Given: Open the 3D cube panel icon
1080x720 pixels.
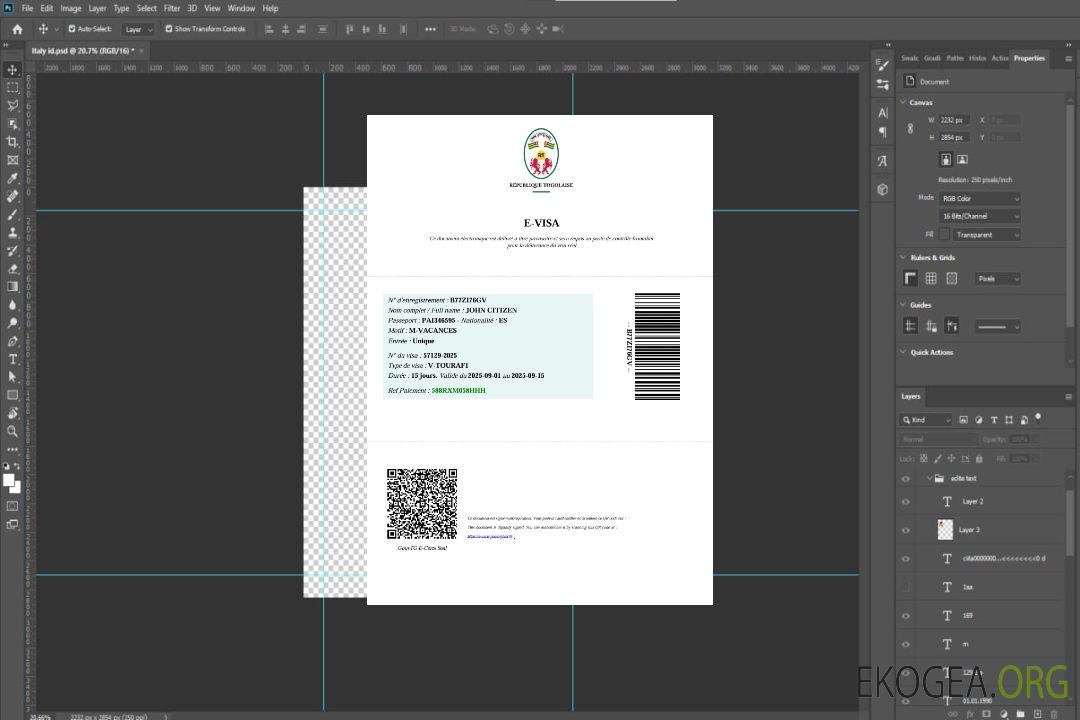Looking at the screenshot, I should point(883,189).
